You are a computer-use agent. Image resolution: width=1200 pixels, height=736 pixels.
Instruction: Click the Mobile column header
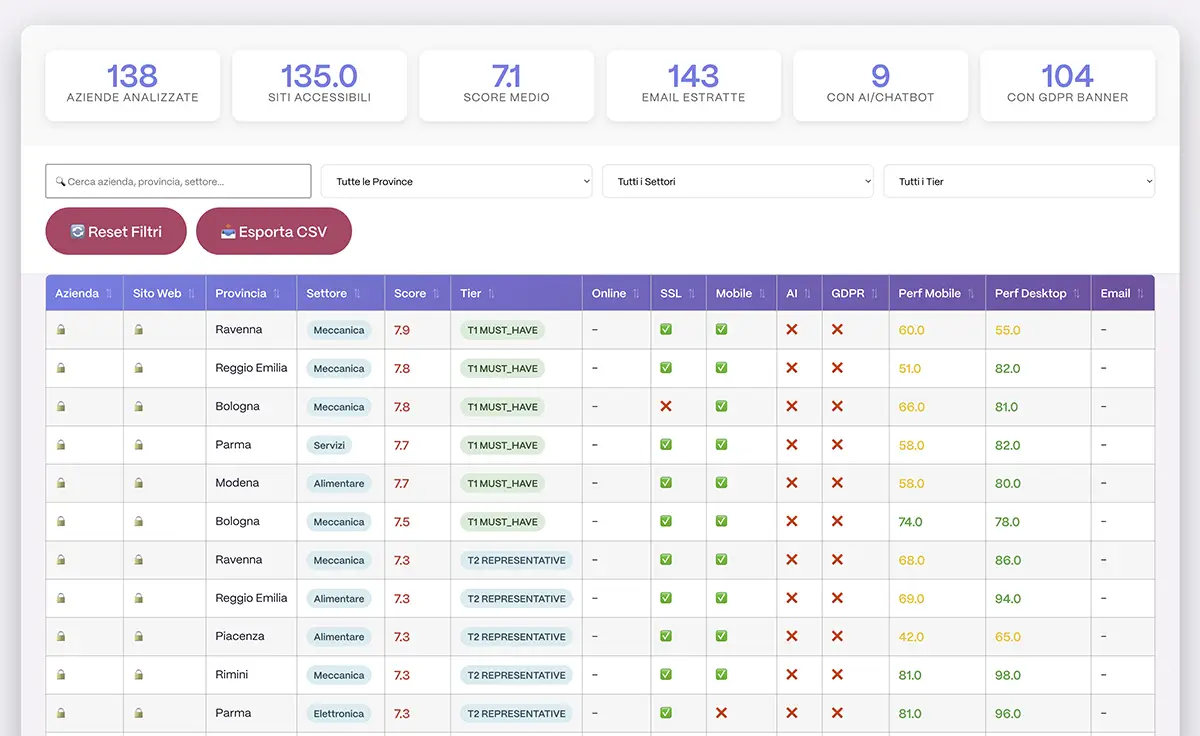[741, 293]
